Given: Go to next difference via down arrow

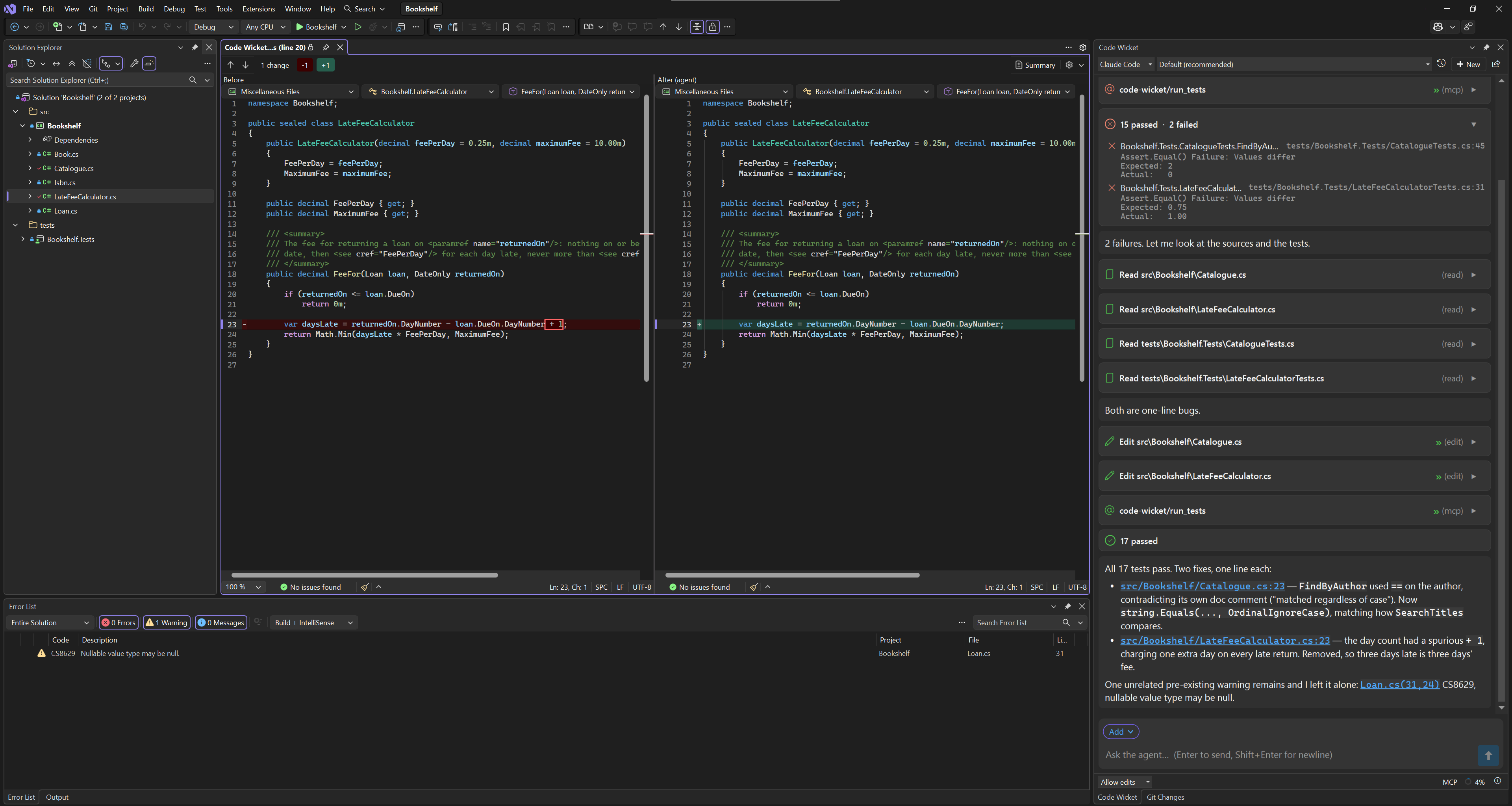Looking at the screenshot, I should tap(245, 65).
